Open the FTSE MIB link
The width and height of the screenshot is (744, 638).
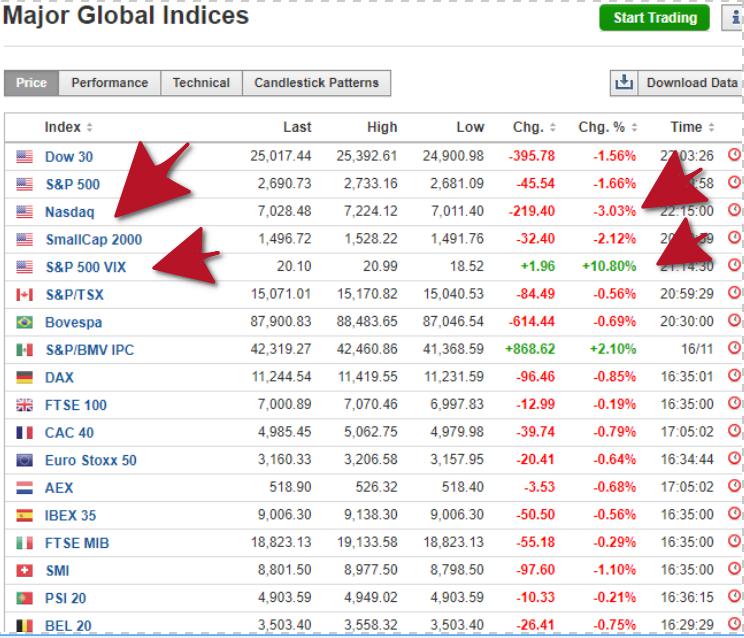click(77, 543)
